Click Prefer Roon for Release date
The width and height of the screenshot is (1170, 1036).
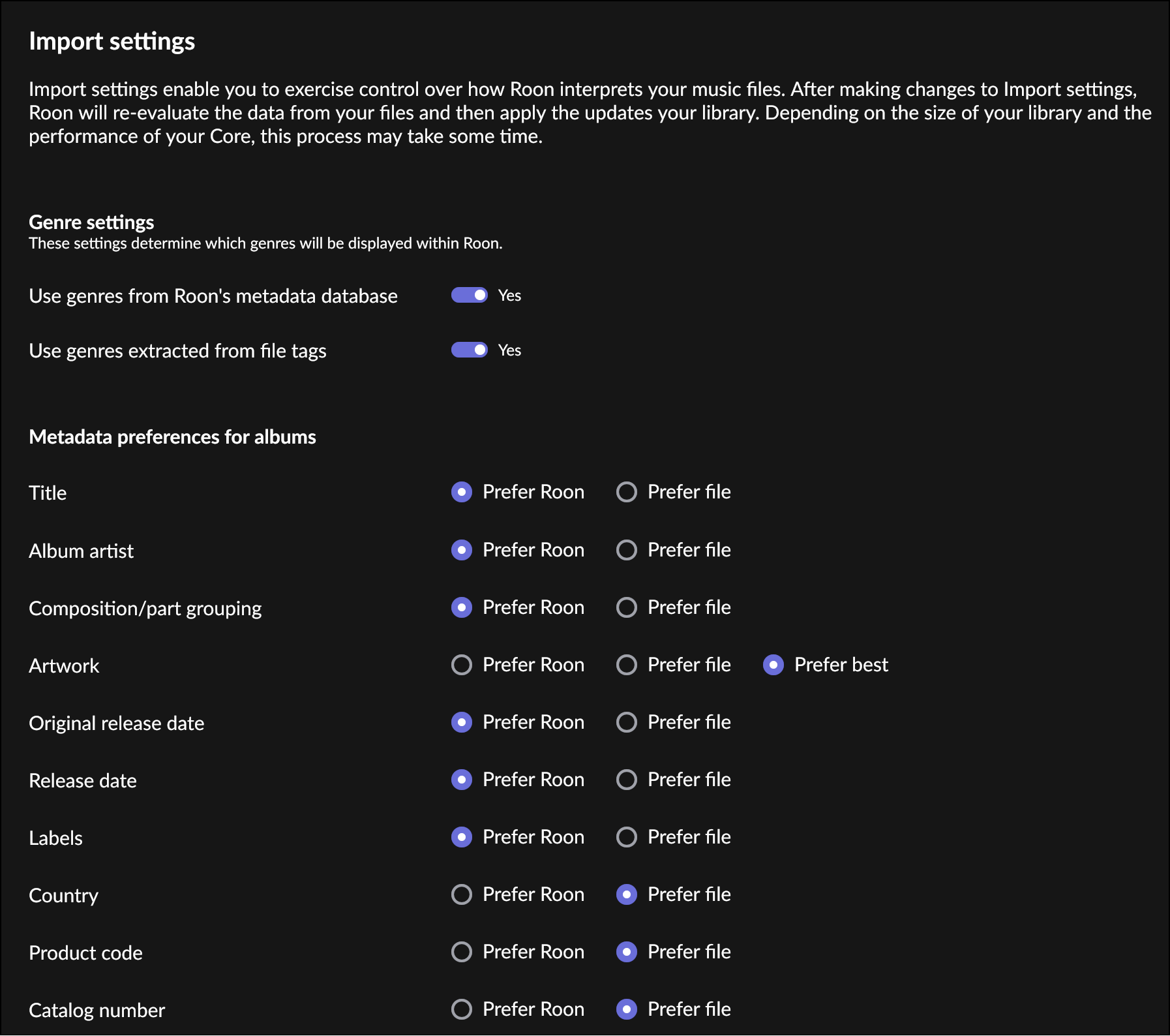(462, 780)
